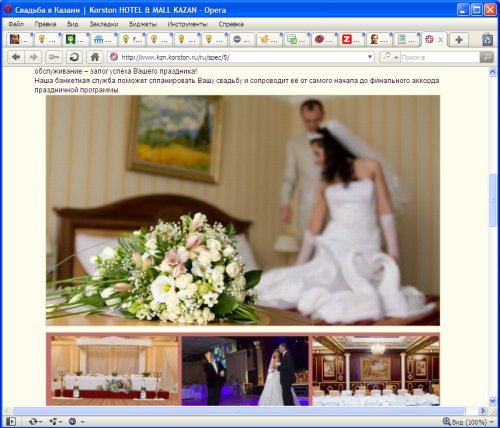Open the search engine selector dropdown
This screenshot has width=500, height=428.
click(x=390, y=57)
